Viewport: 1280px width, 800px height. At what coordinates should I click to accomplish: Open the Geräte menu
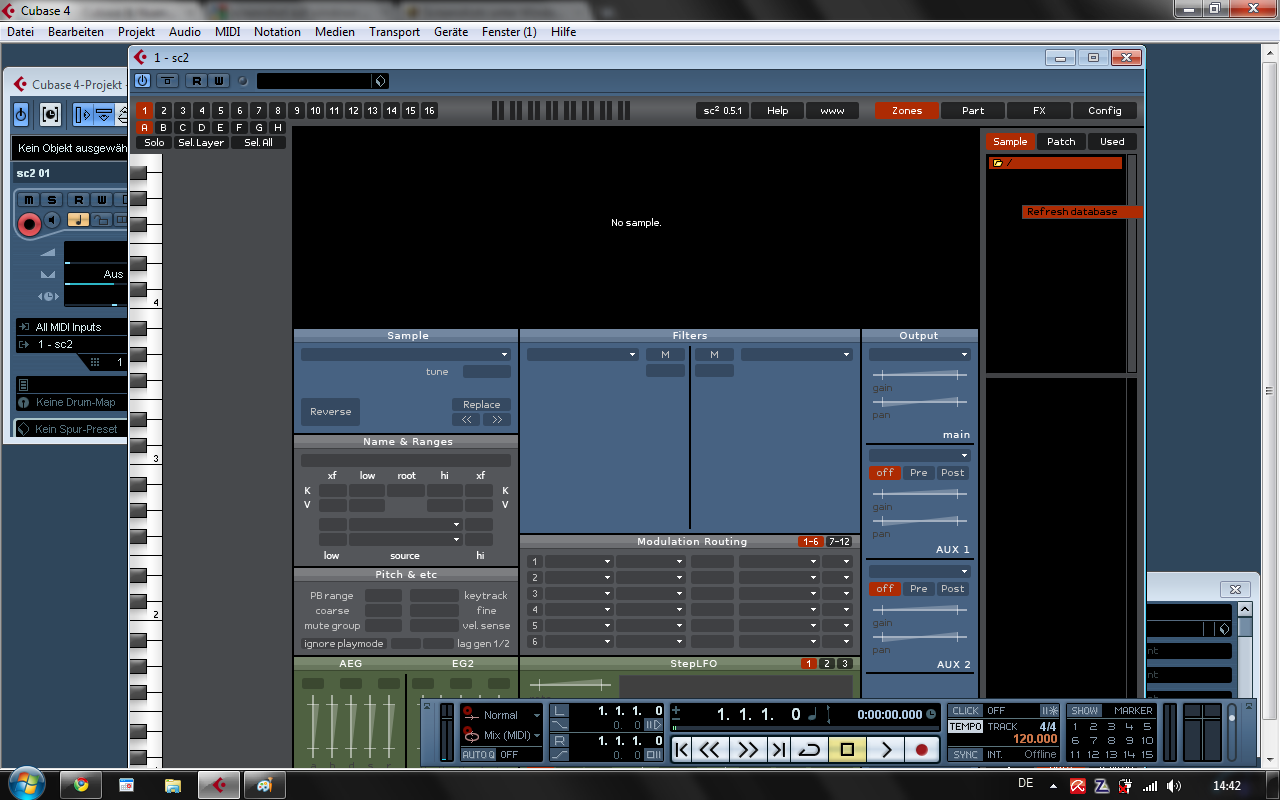(x=451, y=32)
